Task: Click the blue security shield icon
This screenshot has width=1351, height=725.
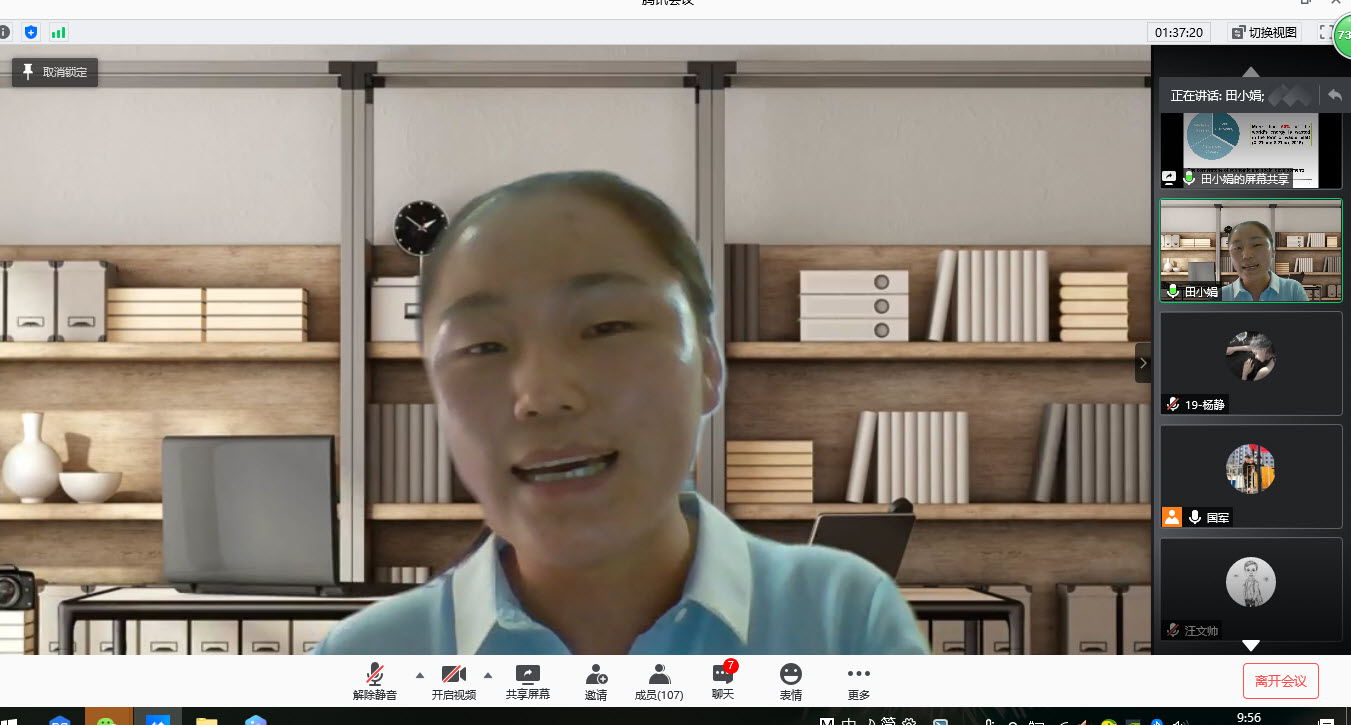Action: point(31,32)
